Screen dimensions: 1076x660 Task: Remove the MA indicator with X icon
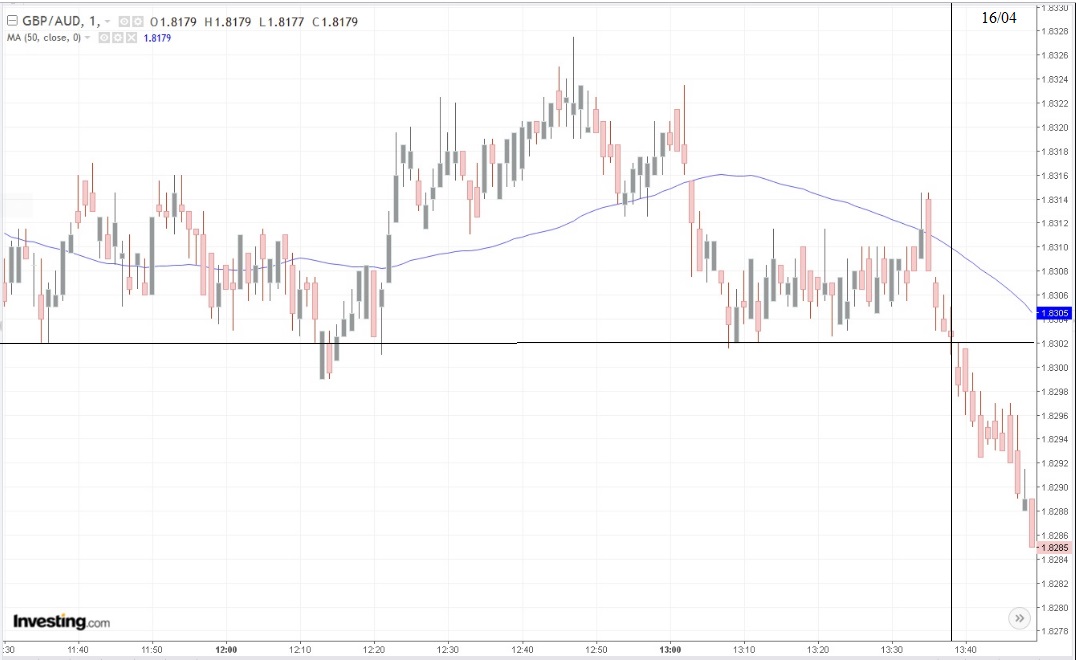(131, 38)
